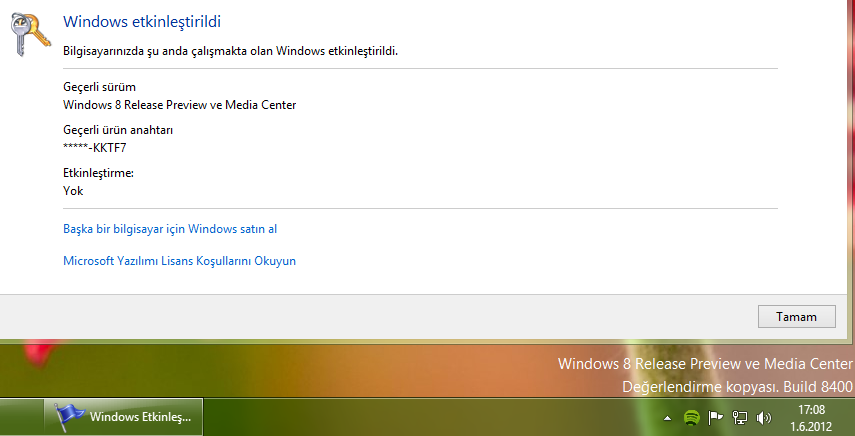This screenshot has height=436, width=855.
Task: Click the volume speaker icon
Action: point(763,418)
